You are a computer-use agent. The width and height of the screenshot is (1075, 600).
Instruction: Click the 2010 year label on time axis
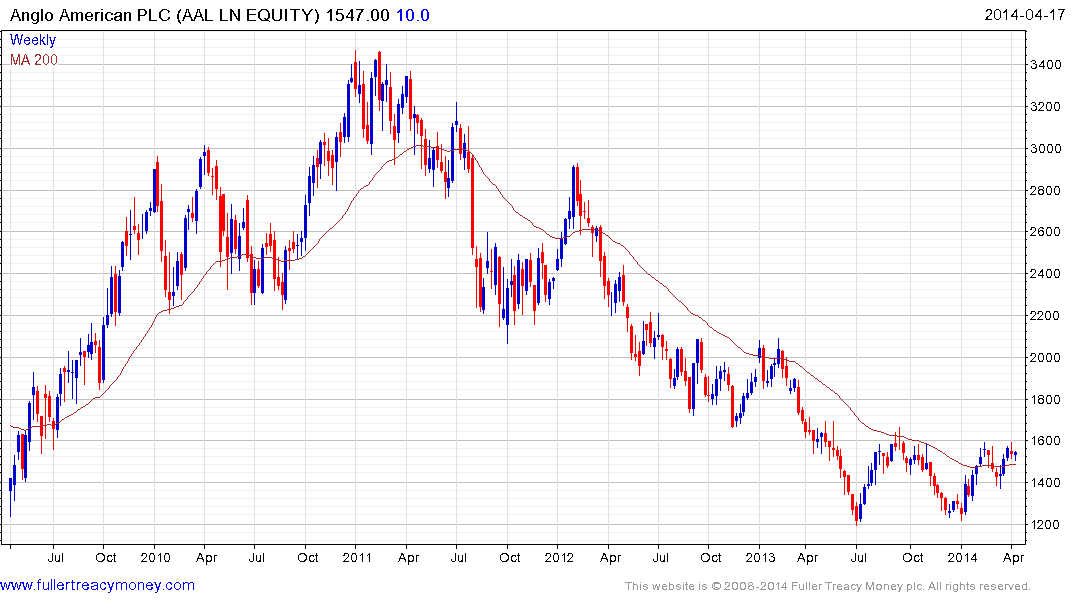[x=156, y=557]
